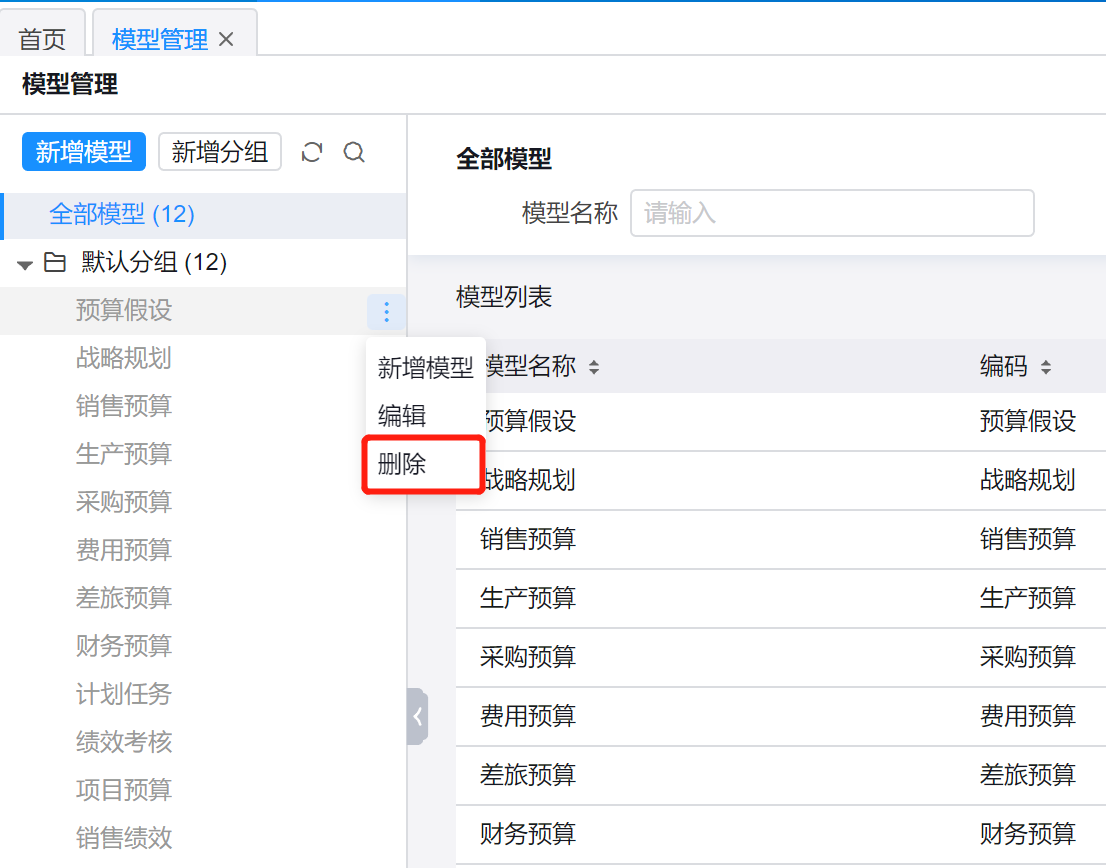Close the 模型管理 tab with X
This screenshot has height=868, width=1106.
226,39
